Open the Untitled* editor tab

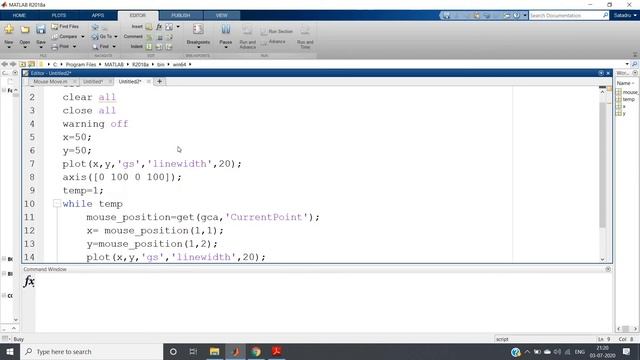[x=93, y=82]
